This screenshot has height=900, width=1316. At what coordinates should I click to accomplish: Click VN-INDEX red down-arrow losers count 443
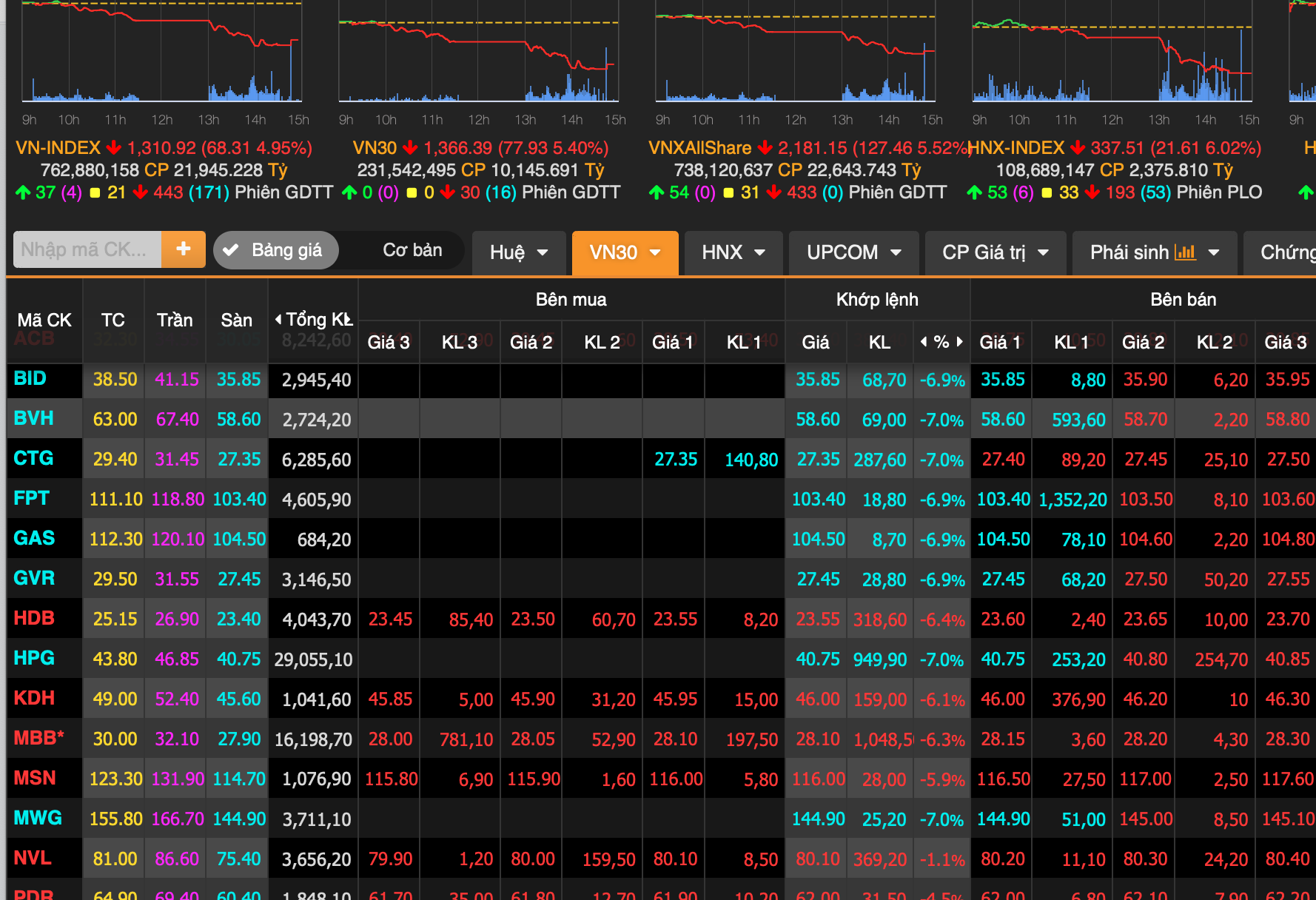(157, 192)
